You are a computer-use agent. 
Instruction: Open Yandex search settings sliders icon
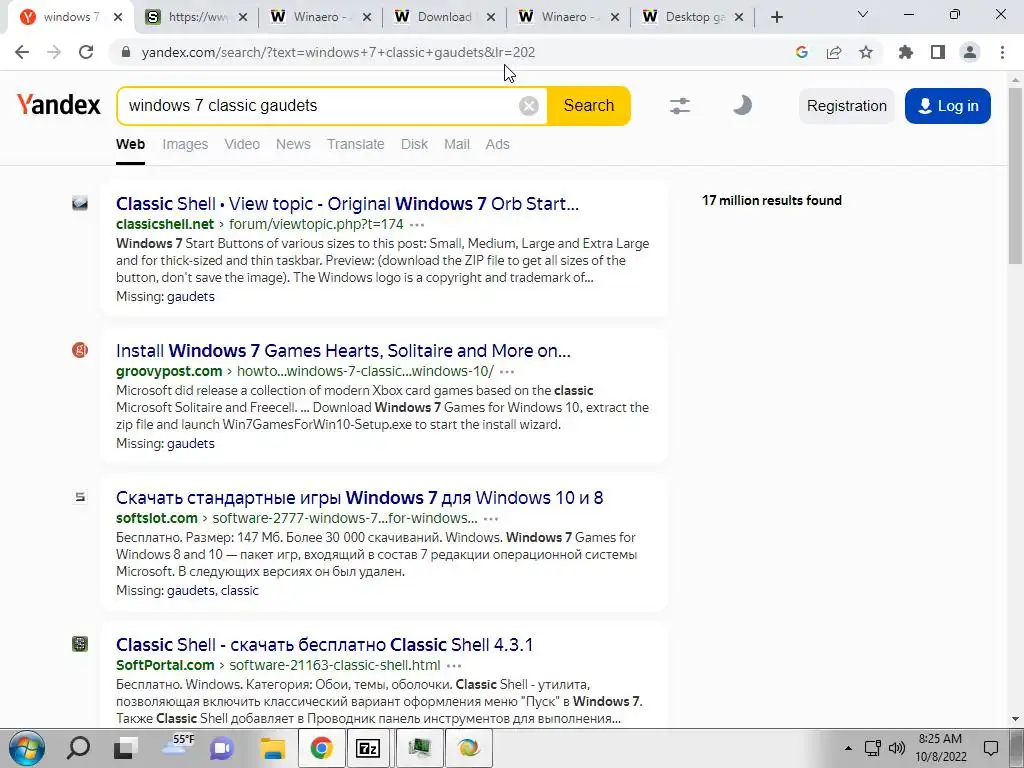tap(680, 106)
